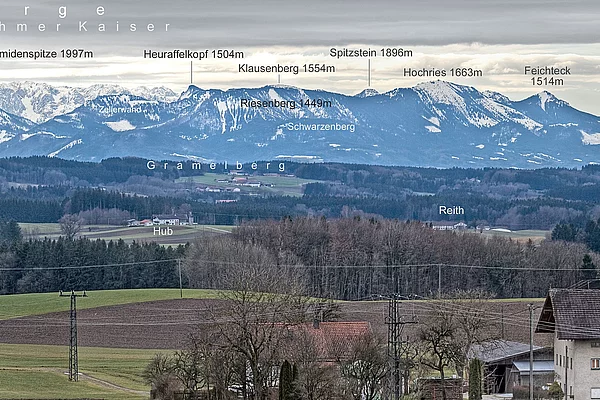Viewport: 600px width, 400px height.
Task: Select the Hochries 1663m label
Action: (x=442, y=72)
